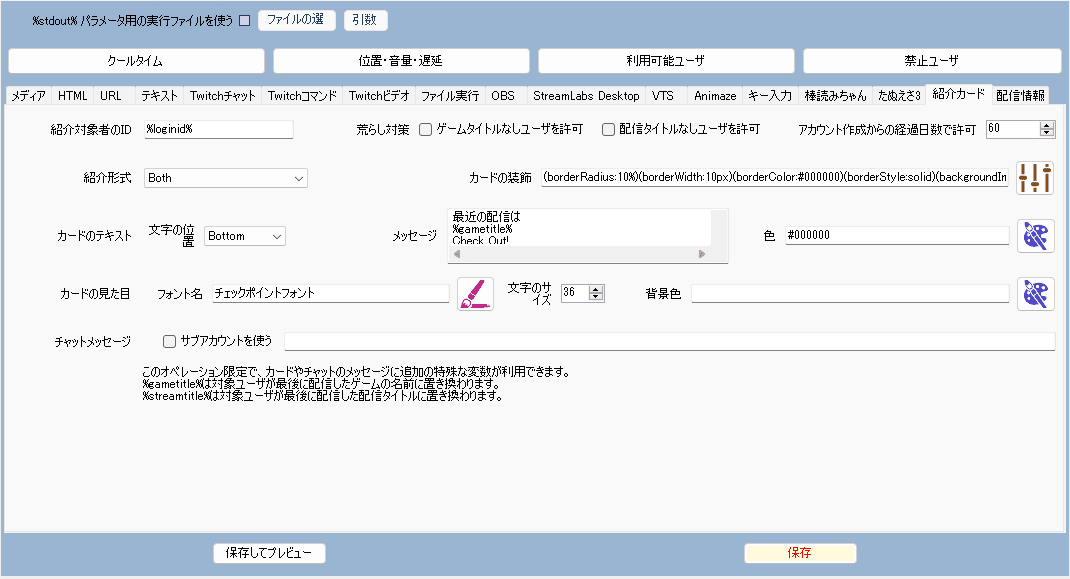This screenshot has width=1070, height=579.
Task: Switch to 配信情報 tab
Action: [x=1020, y=96]
